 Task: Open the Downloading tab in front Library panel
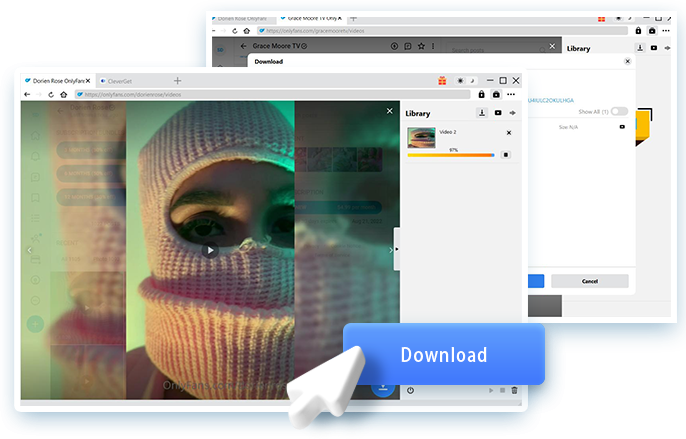pos(482,113)
